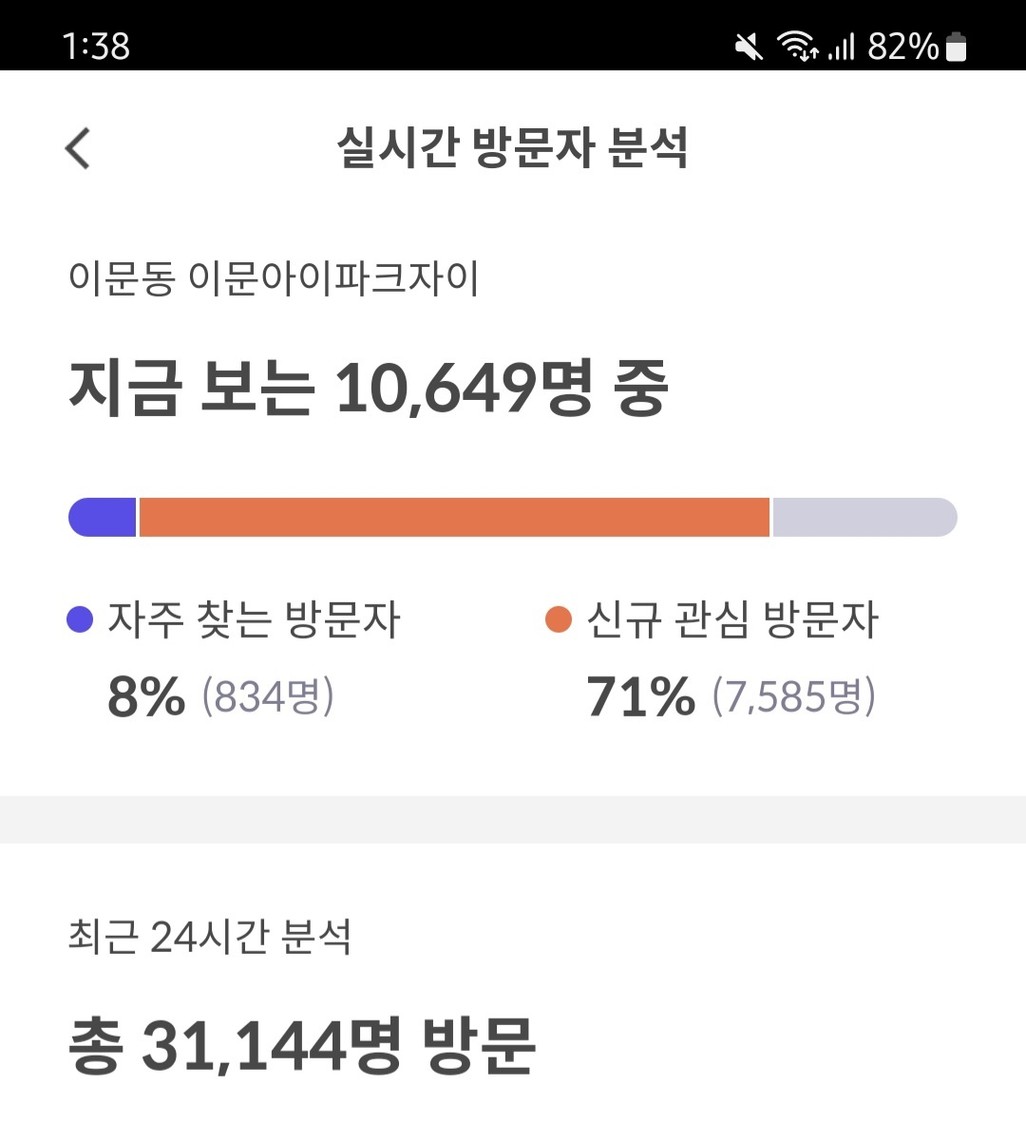1026x1142 pixels.
Task: Tap the 지금 보는 10,649명 중 headline
Action: (x=368, y=387)
